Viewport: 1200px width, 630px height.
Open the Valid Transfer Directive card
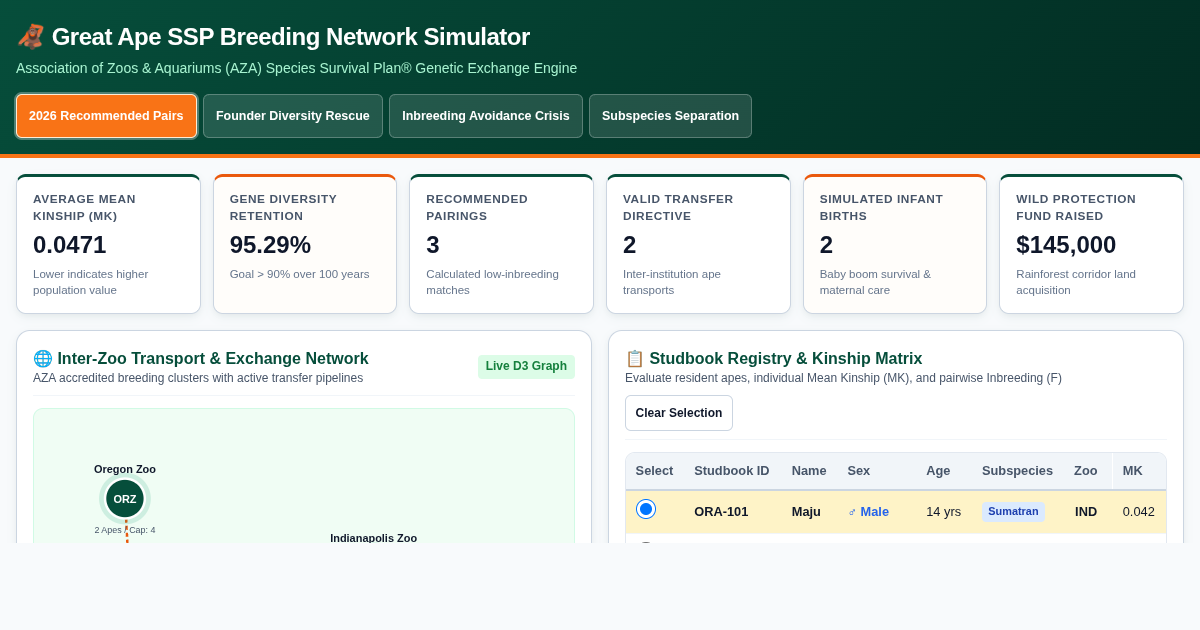pyautogui.click(x=698, y=244)
